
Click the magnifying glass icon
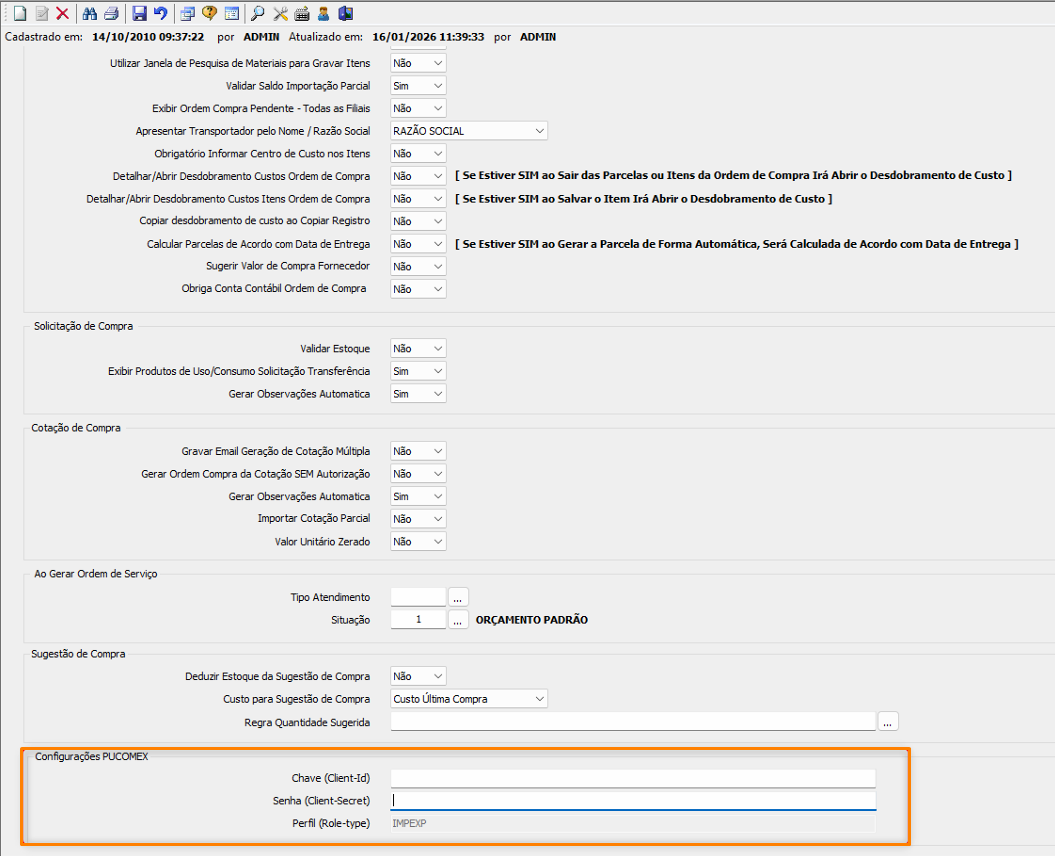coord(257,14)
